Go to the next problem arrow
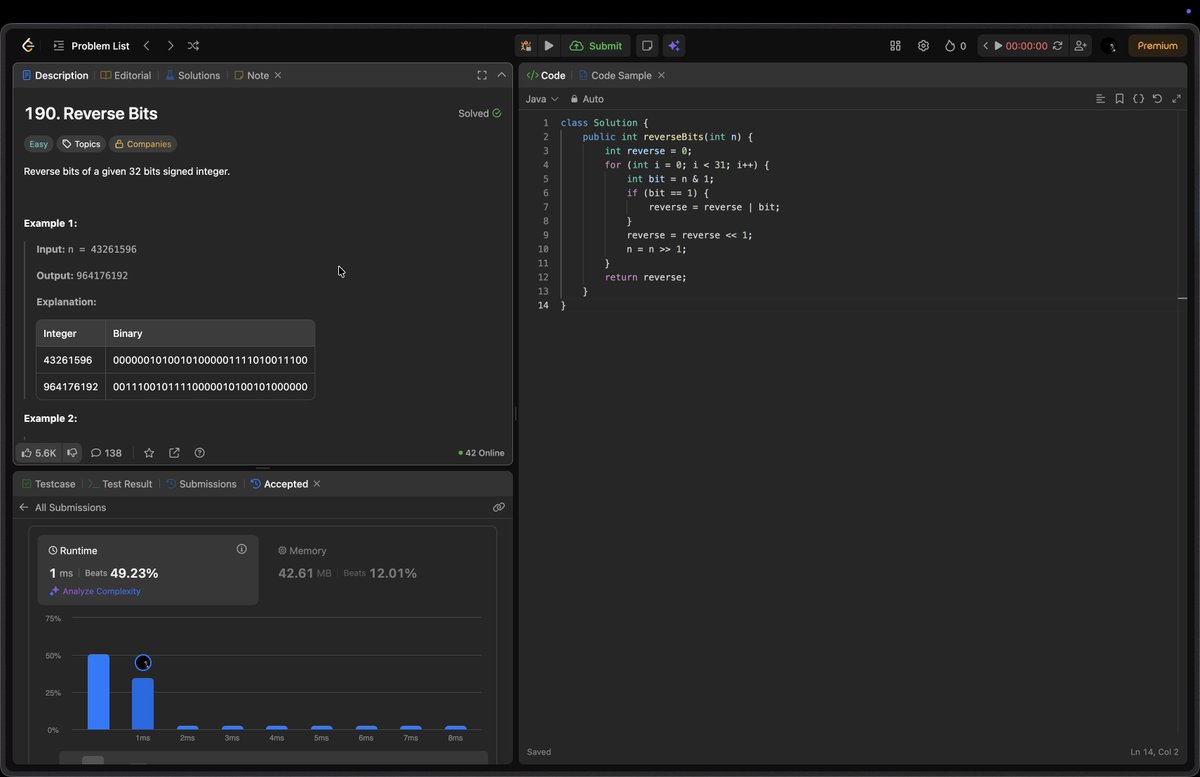Image resolution: width=1200 pixels, height=777 pixels. coord(170,46)
